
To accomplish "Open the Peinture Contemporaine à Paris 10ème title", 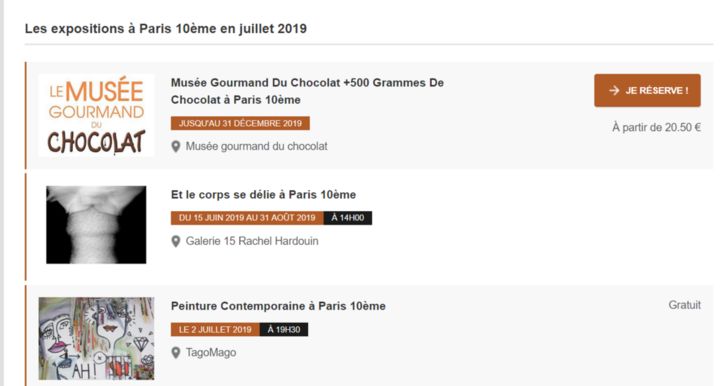I will tap(278, 306).
